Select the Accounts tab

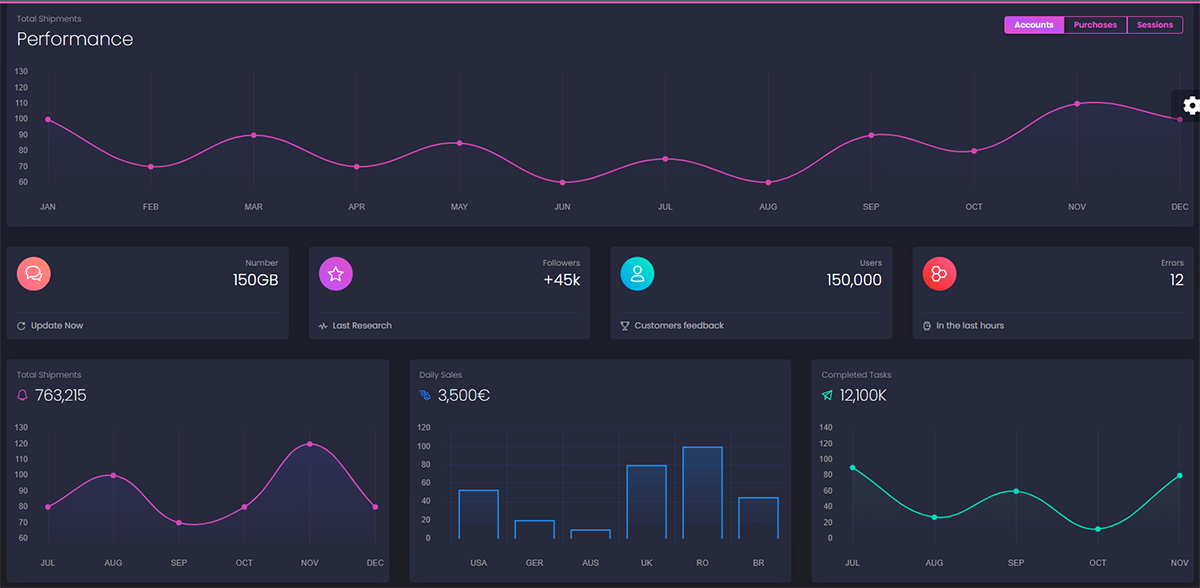[1034, 24]
